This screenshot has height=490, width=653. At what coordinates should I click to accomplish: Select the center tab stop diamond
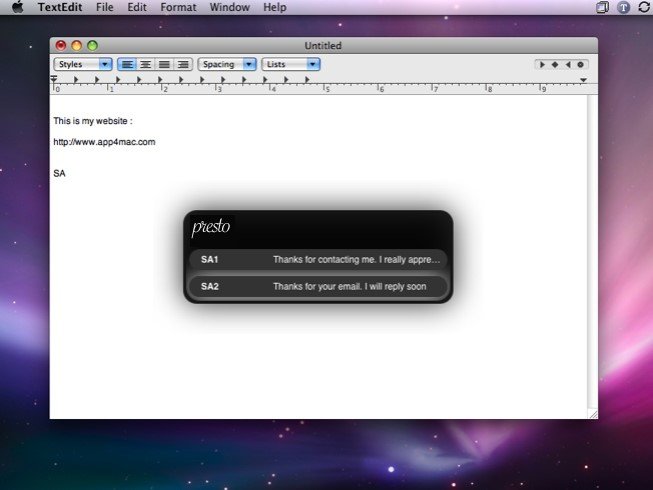tap(555, 65)
